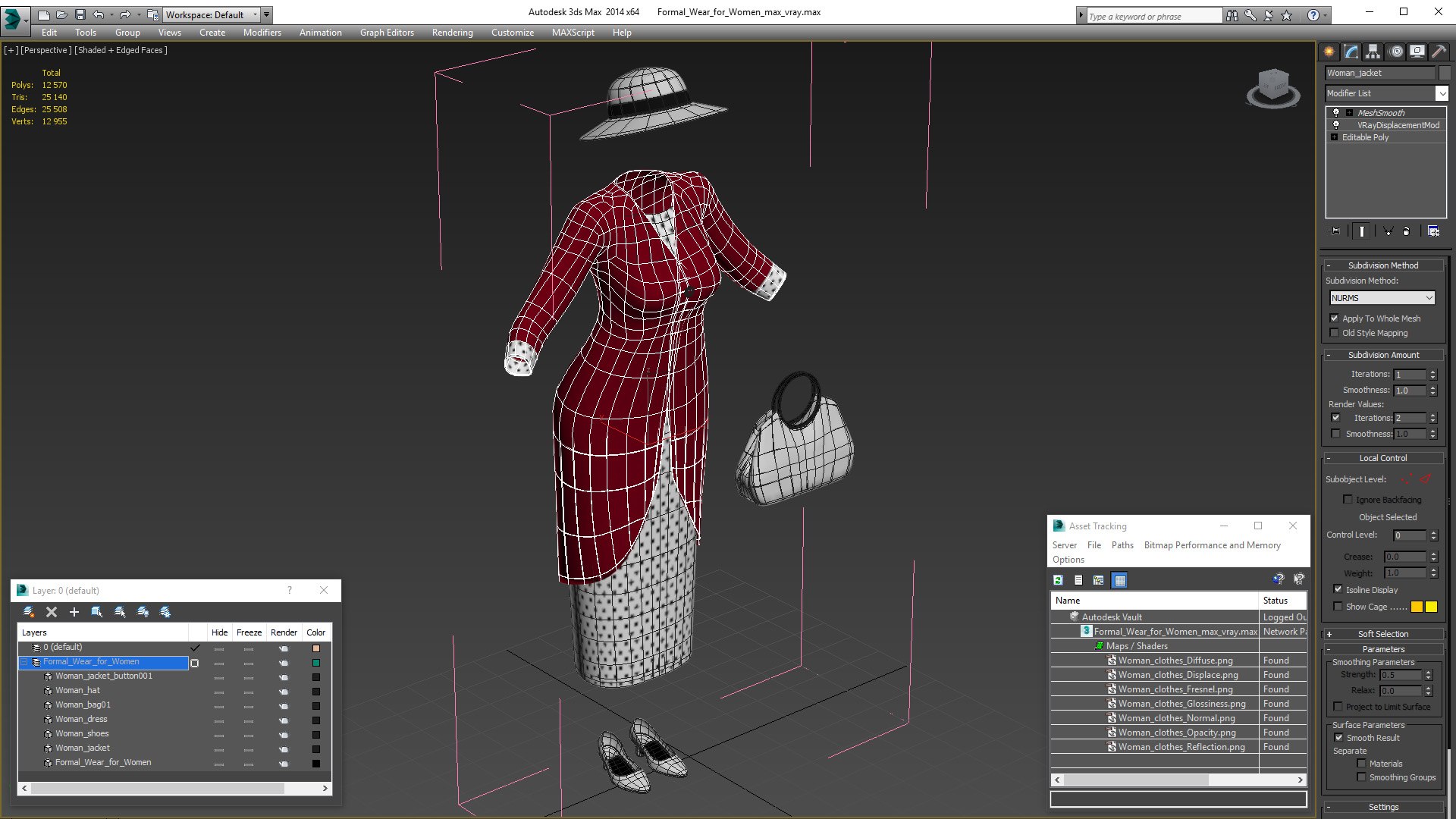1456x819 pixels.
Task: Click the Bitmap Performance and Memory tab
Action: coord(1211,545)
